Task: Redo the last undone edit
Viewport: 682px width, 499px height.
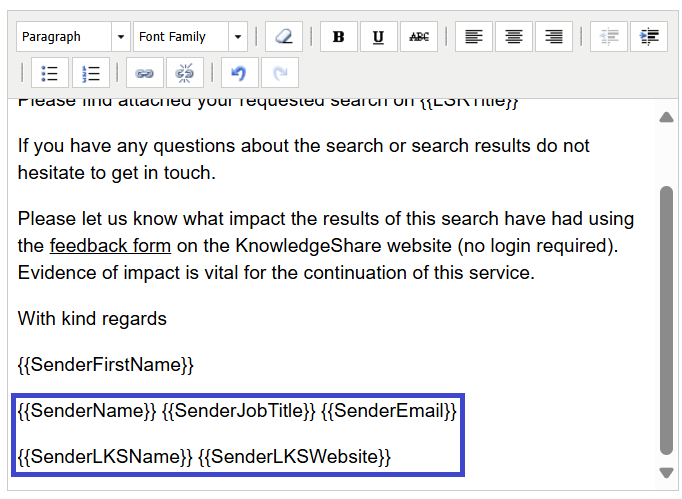Action: [280, 73]
